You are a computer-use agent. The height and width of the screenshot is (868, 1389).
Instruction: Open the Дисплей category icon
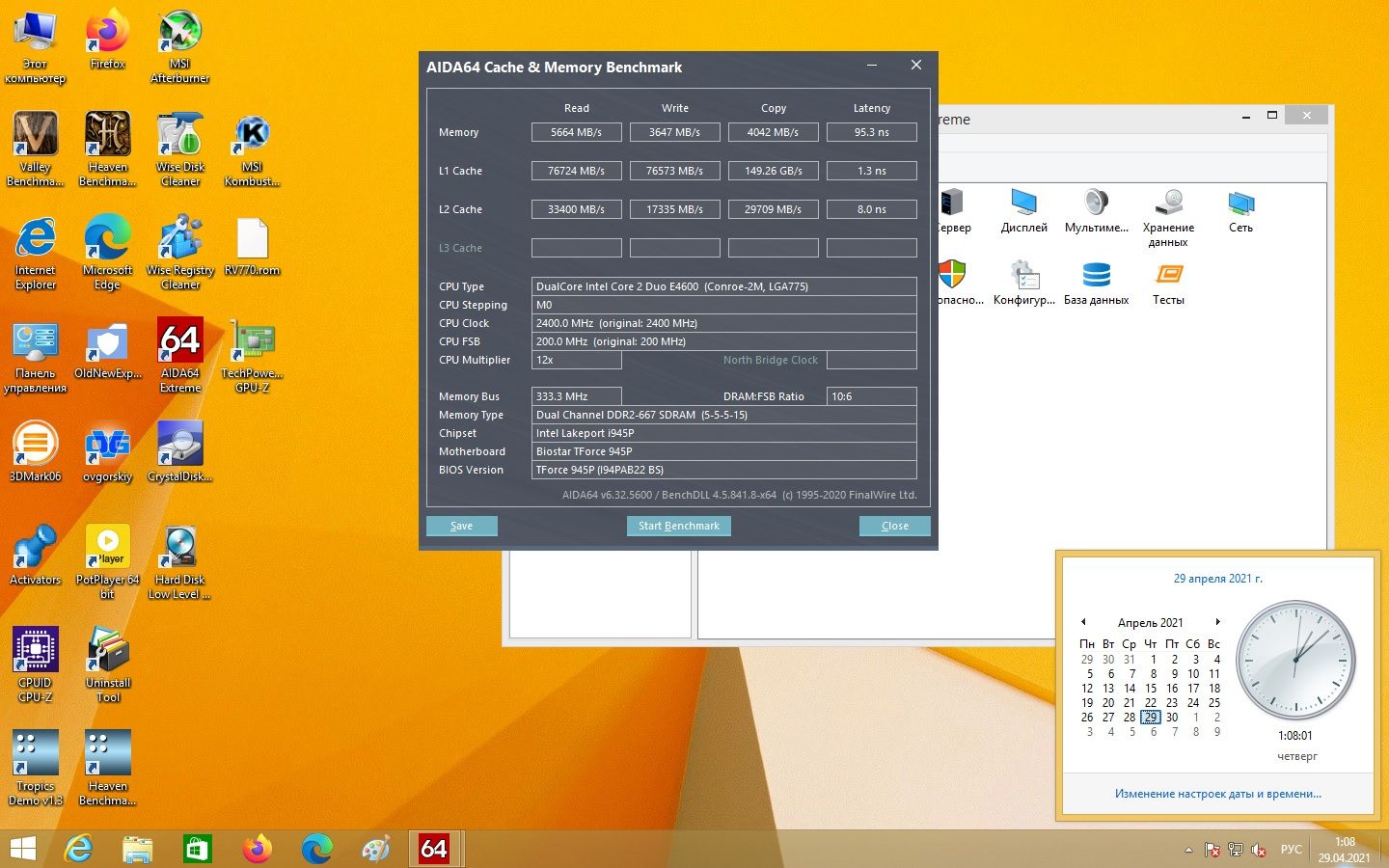tap(1024, 211)
